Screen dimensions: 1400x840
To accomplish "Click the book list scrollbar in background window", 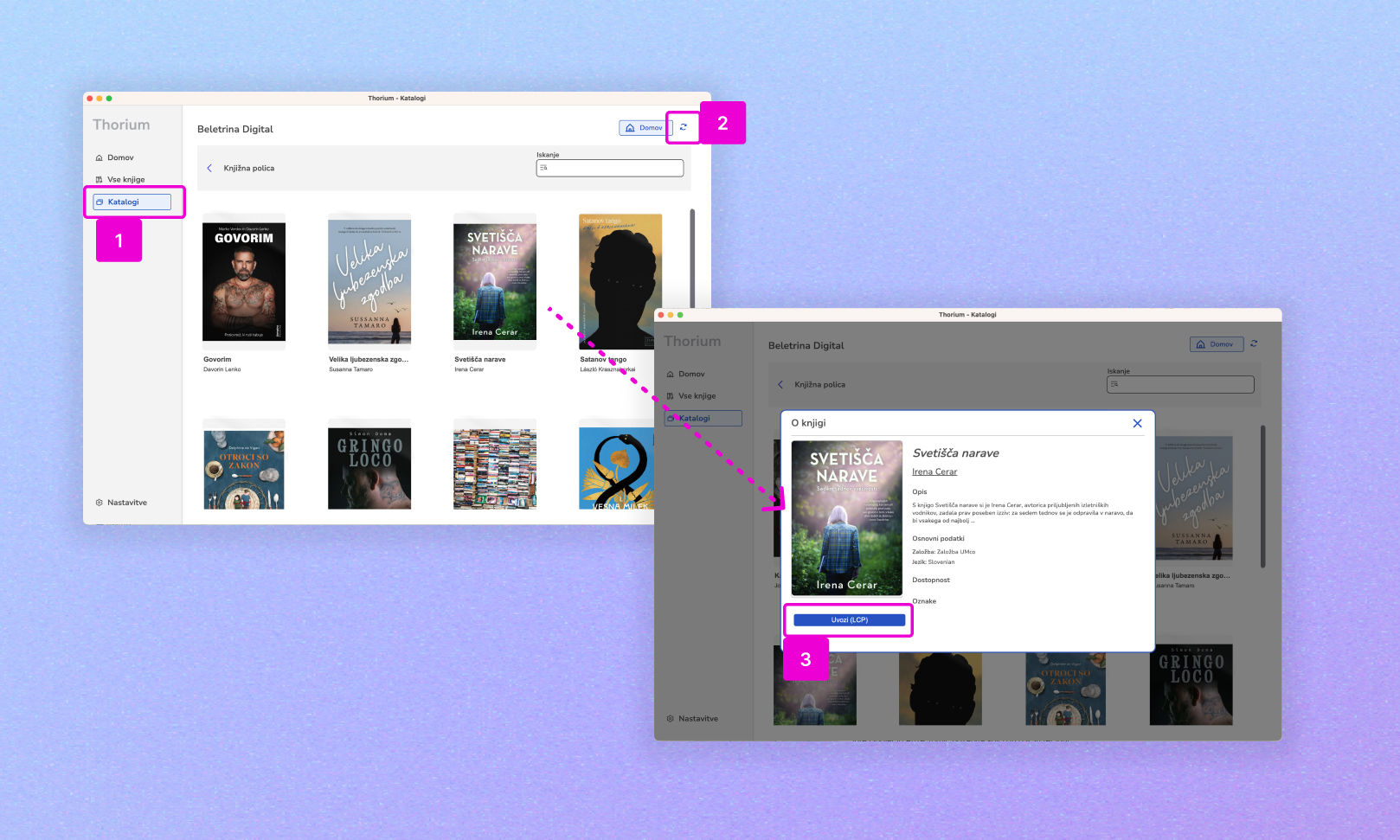I will click(692, 259).
